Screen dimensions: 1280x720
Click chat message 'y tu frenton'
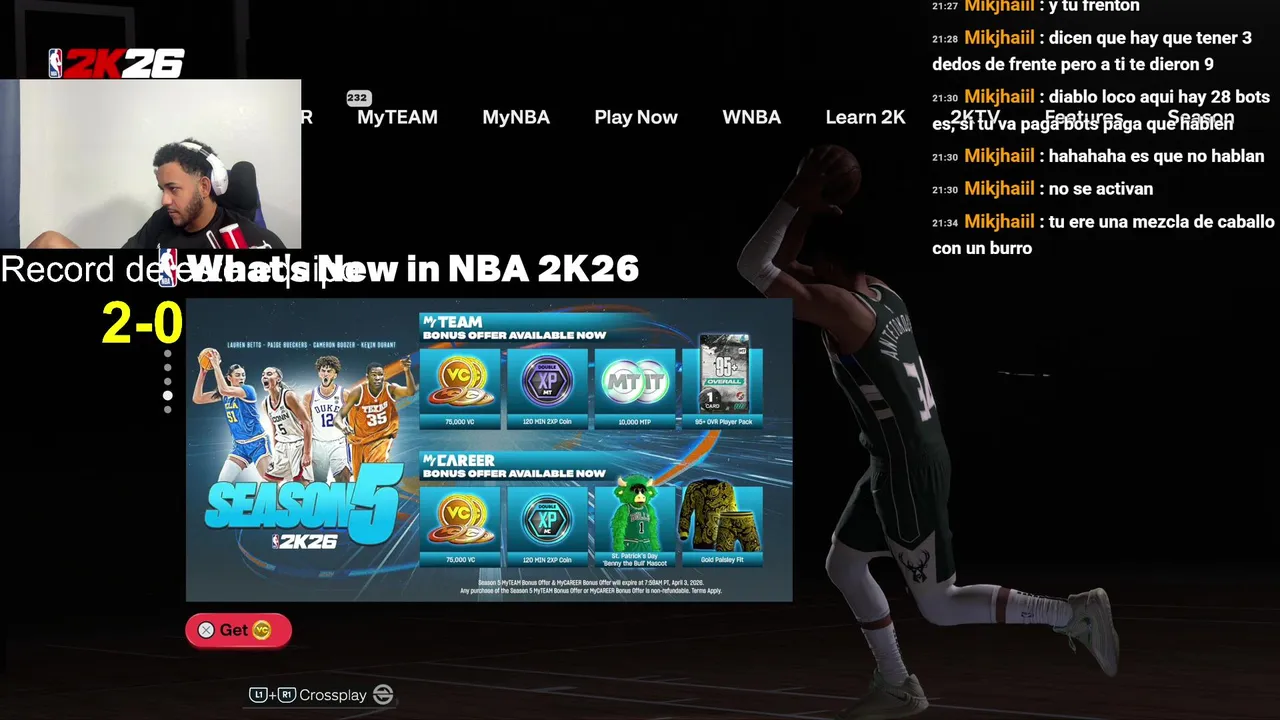[1036, 7]
